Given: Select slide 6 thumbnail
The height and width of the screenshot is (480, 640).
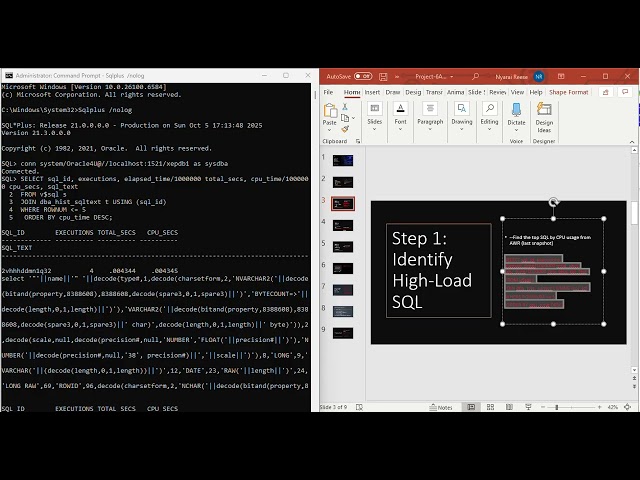Looking at the screenshot, I should click(343, 269).
